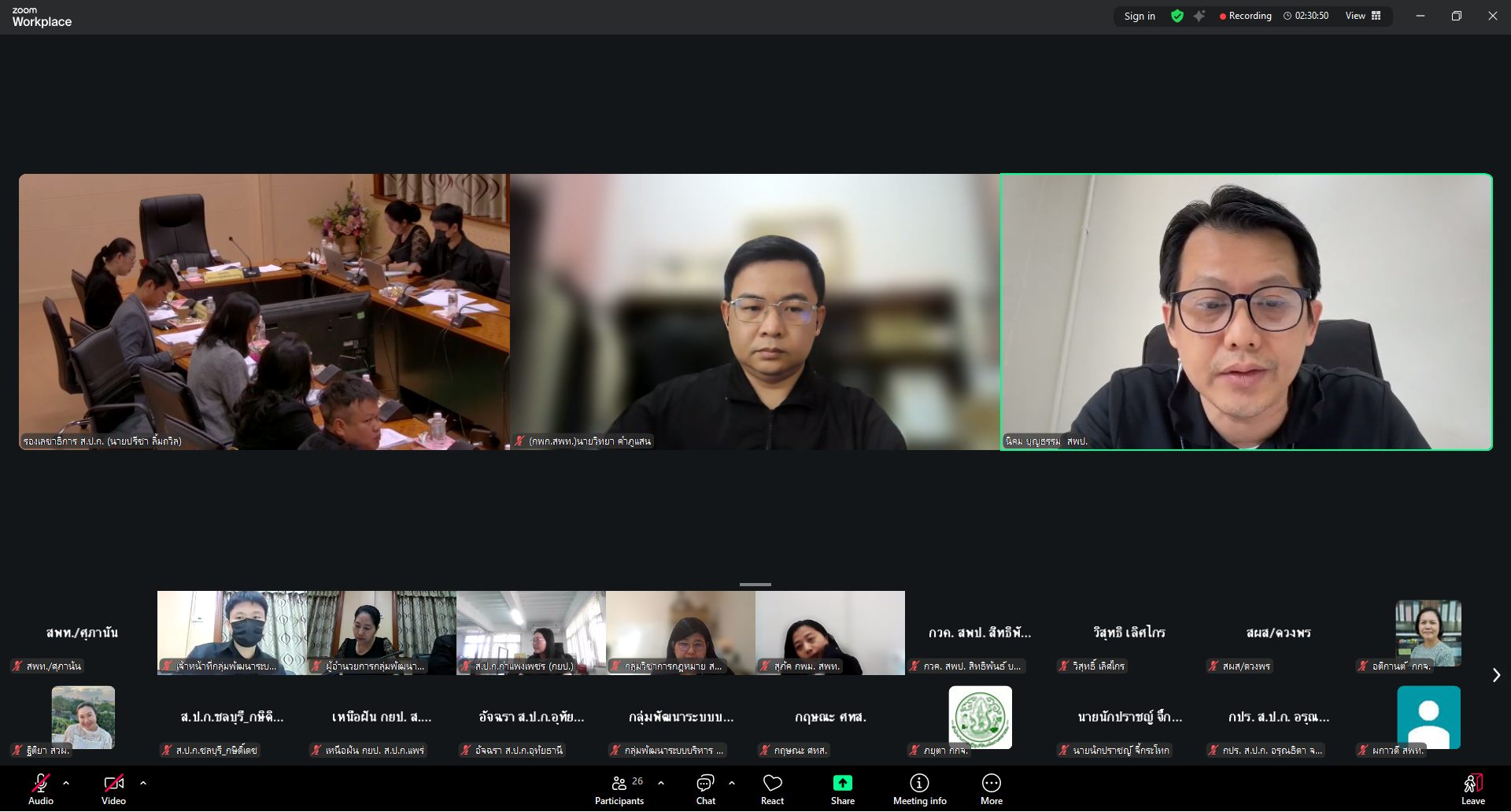Expand the arrow beside Chat
1511x812 pixels.
click(x=732, y=783)
